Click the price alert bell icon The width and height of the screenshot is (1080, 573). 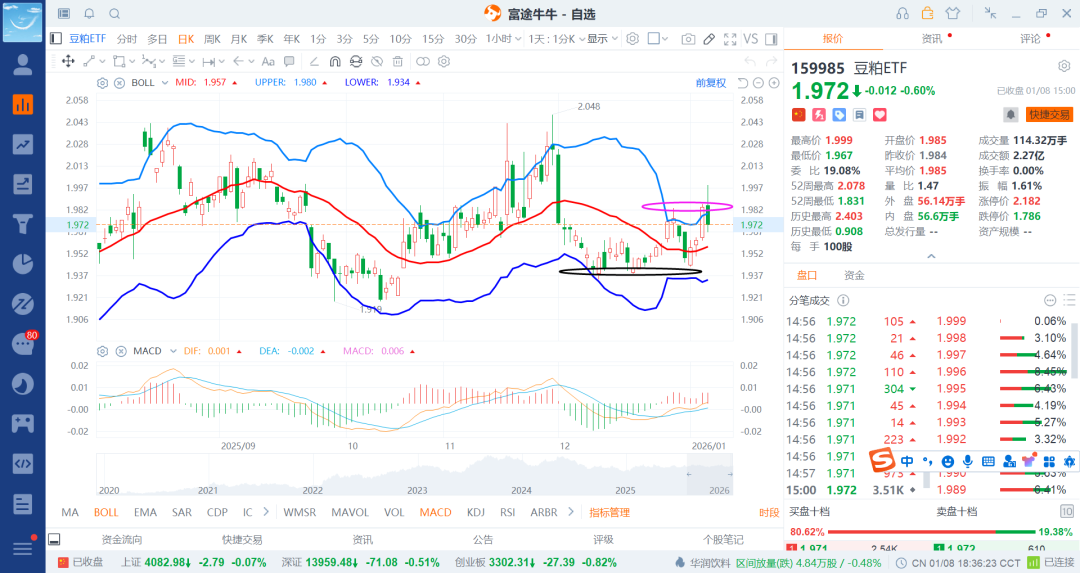pyautogui.click(x=1011, y=115)
